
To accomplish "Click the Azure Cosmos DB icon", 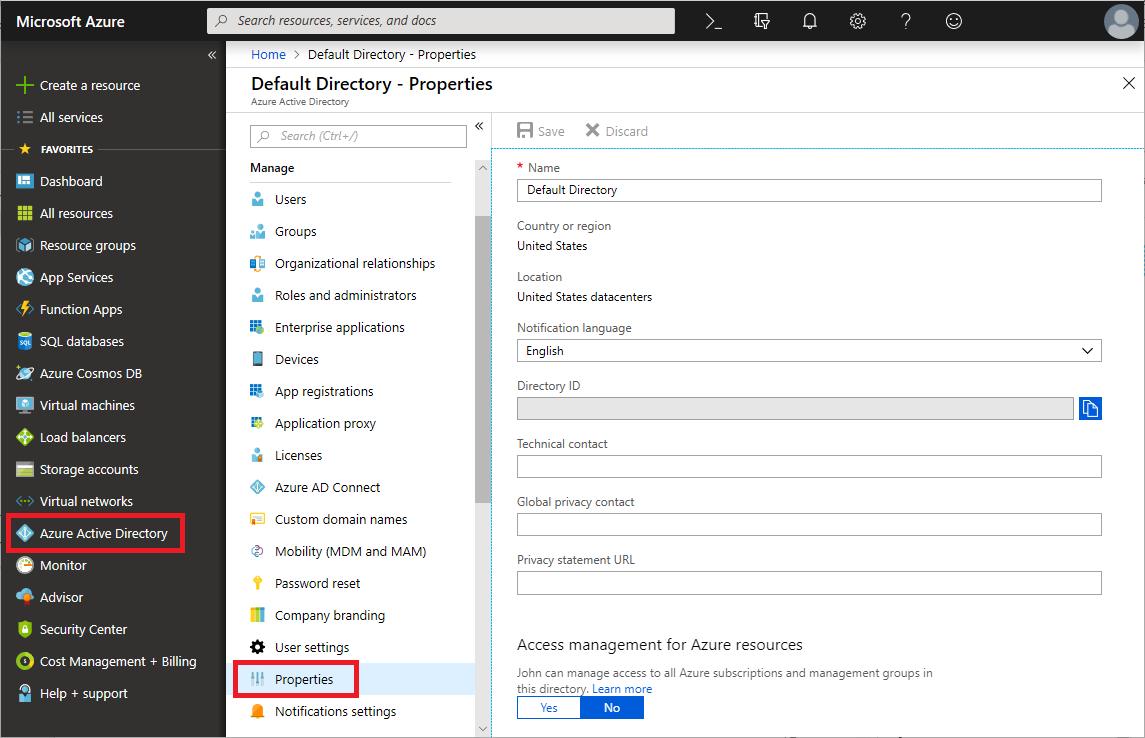I will tap(25, 373).
